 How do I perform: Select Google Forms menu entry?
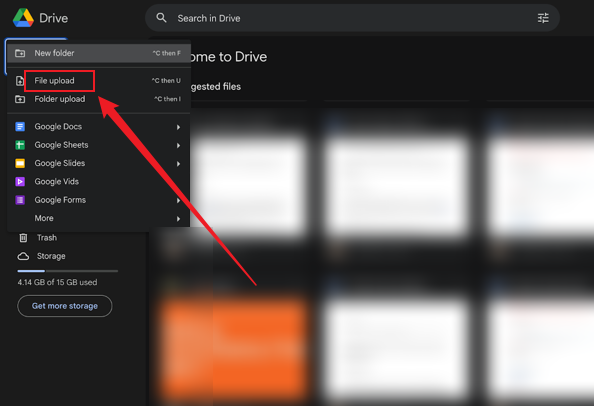click(99, 200)
